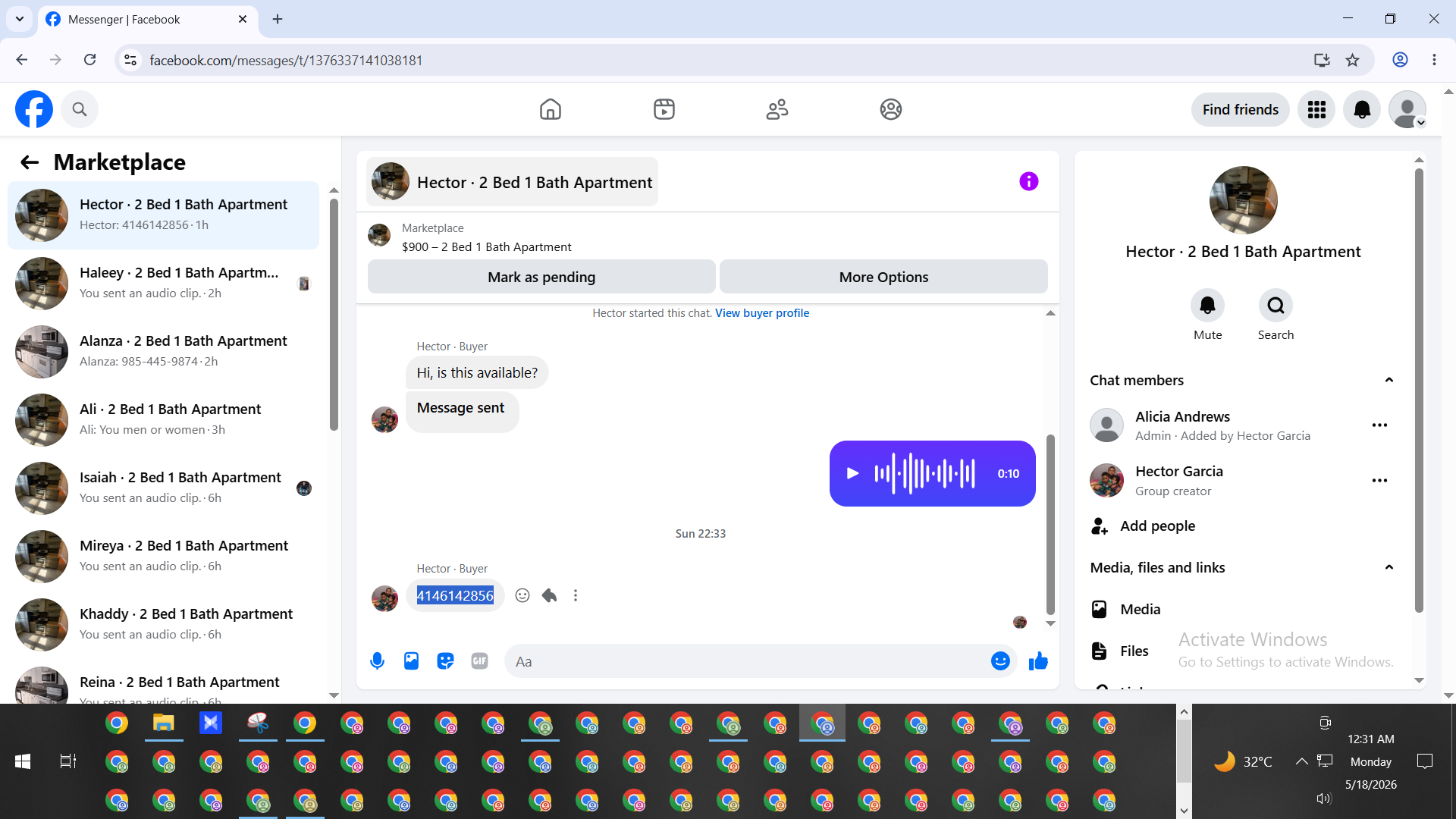This screenshot has width=1456, height=819.
Task: Search Facebook with the magnifier icon
Action: coord(80,109)
